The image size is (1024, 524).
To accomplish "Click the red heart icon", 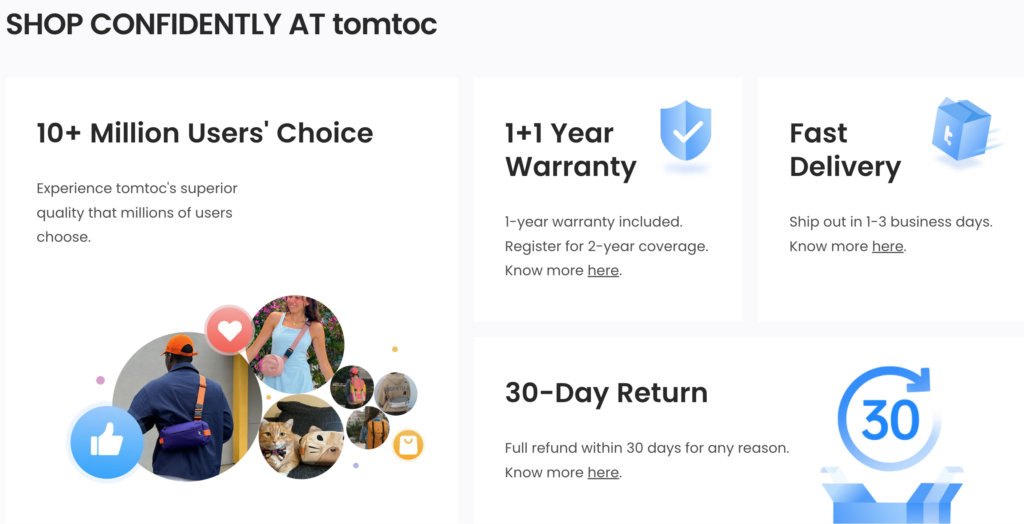I will (x=230, y=329).
